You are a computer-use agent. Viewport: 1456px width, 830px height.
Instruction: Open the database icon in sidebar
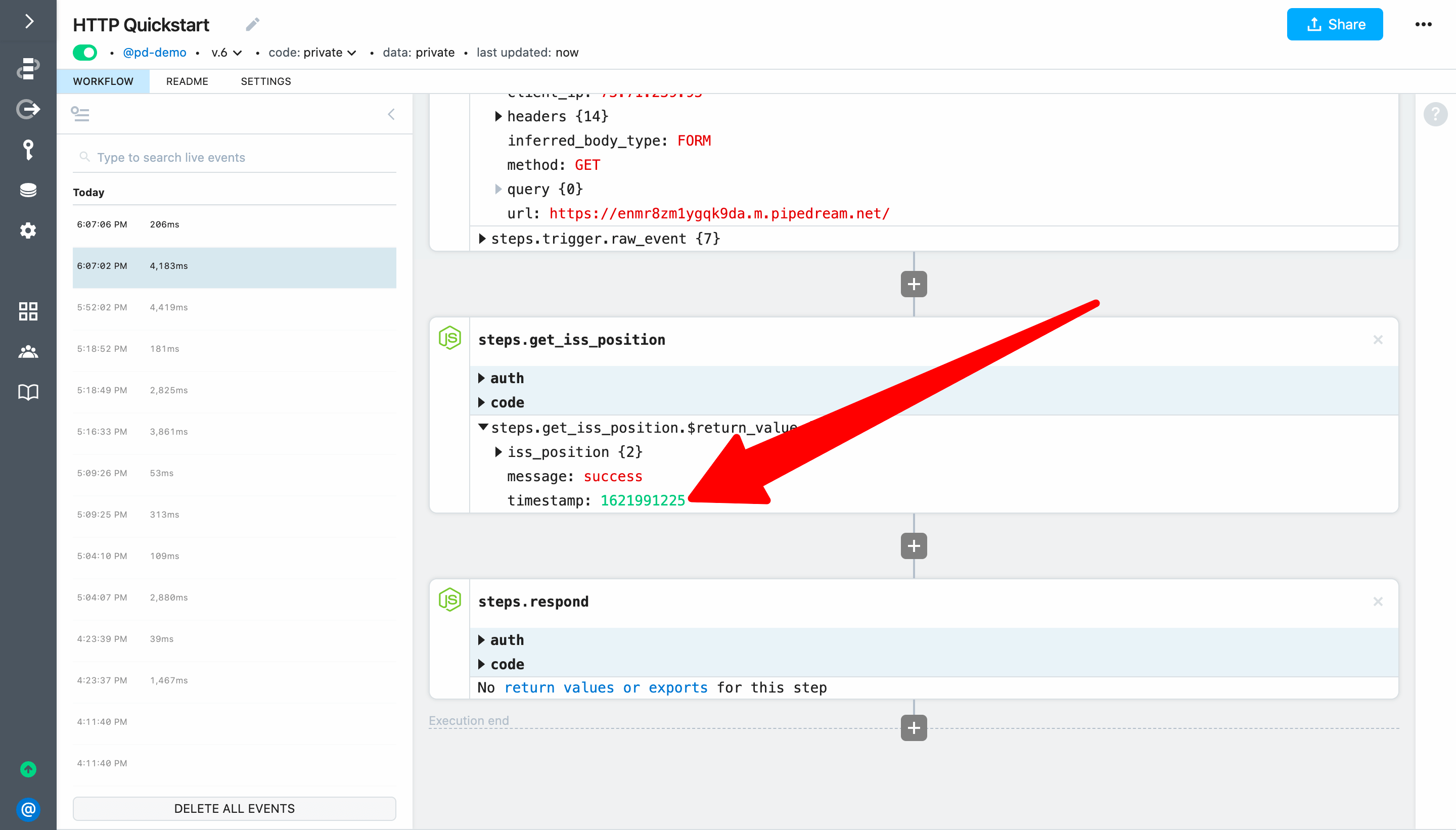[28, 191]
